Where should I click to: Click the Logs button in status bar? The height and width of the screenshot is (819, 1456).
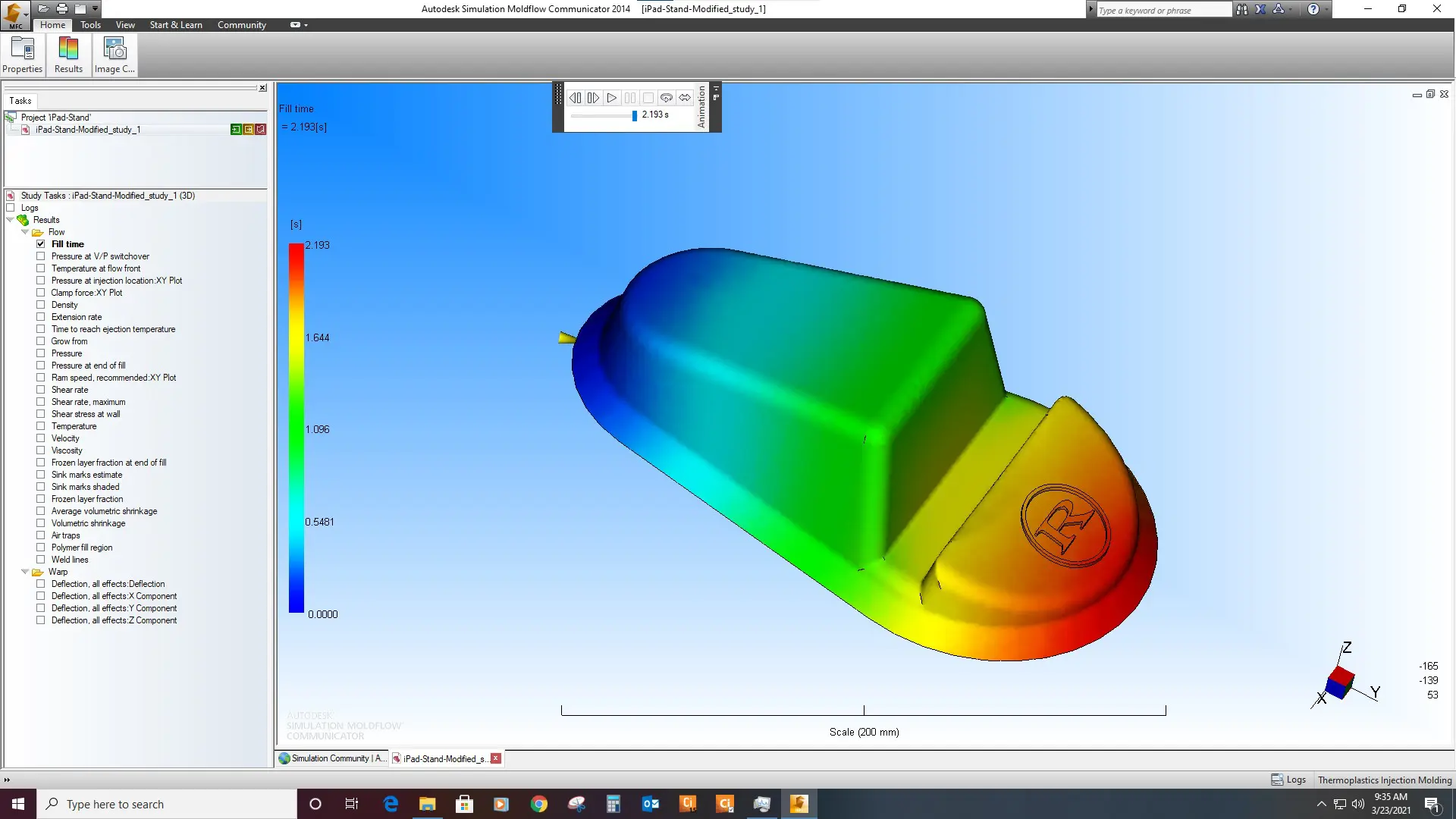tap(1288, 780)
